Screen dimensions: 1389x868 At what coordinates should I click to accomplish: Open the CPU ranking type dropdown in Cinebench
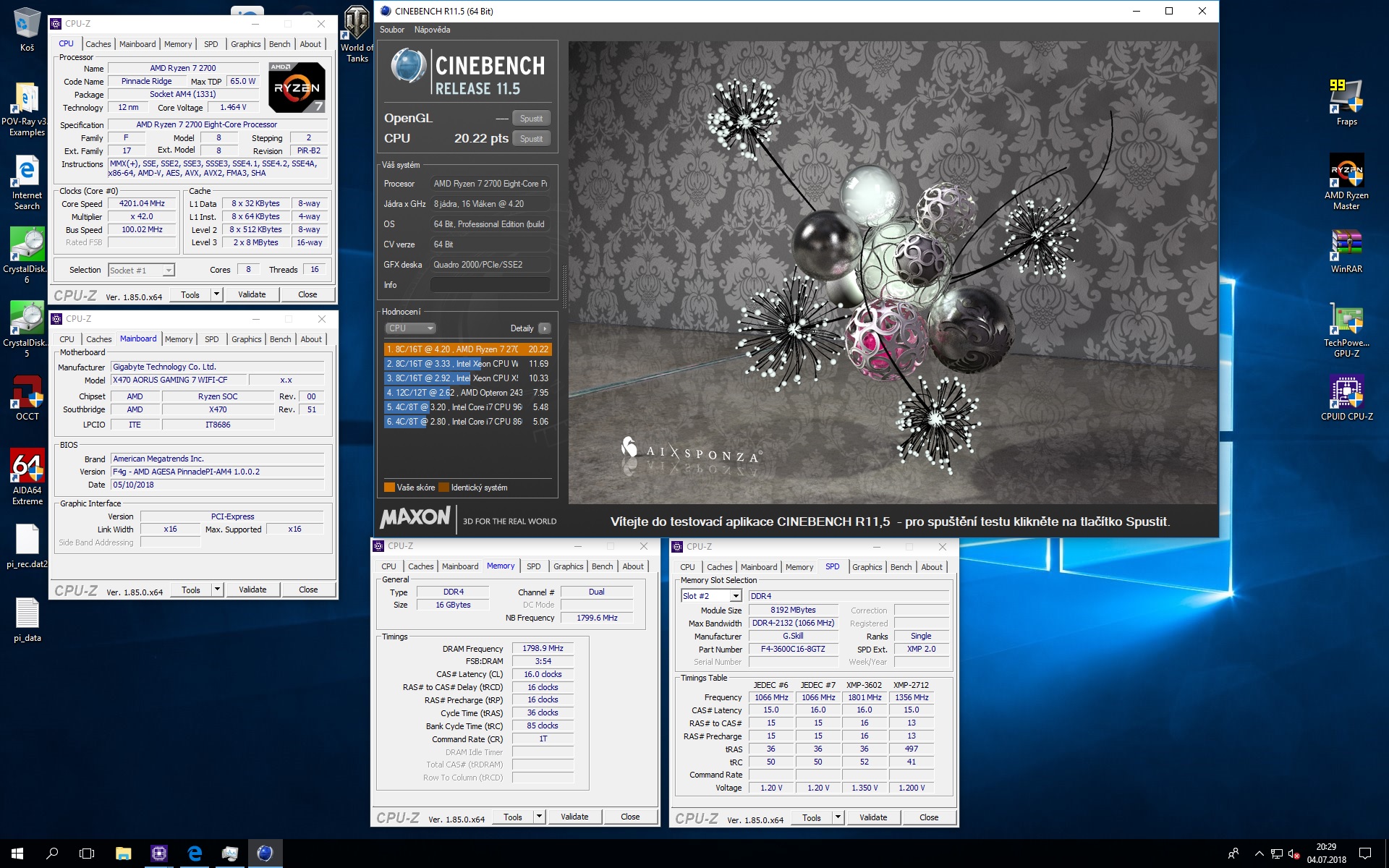[x=409, y=328]
